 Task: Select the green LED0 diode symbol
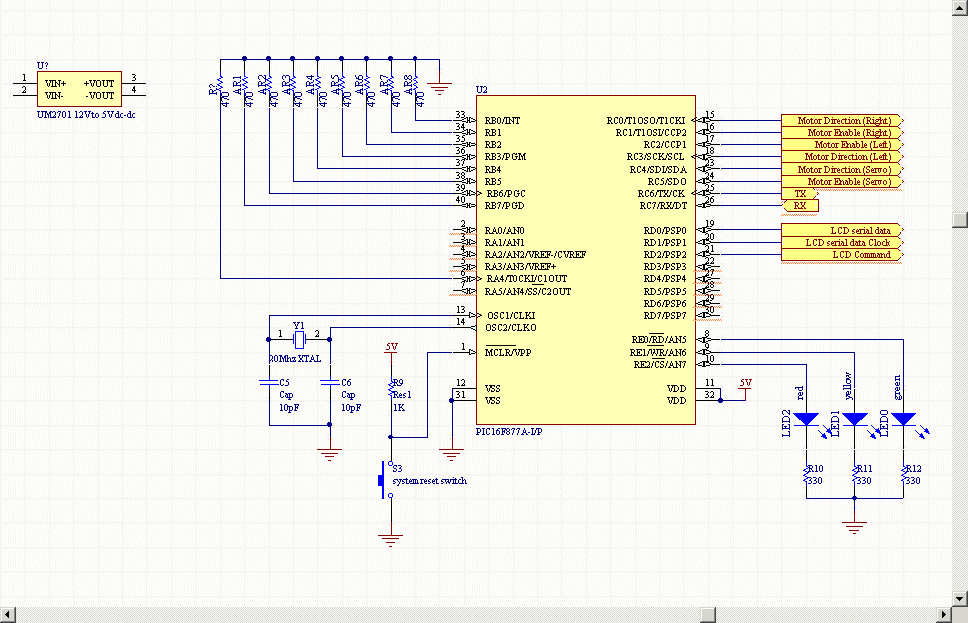[x=903, y=419]
